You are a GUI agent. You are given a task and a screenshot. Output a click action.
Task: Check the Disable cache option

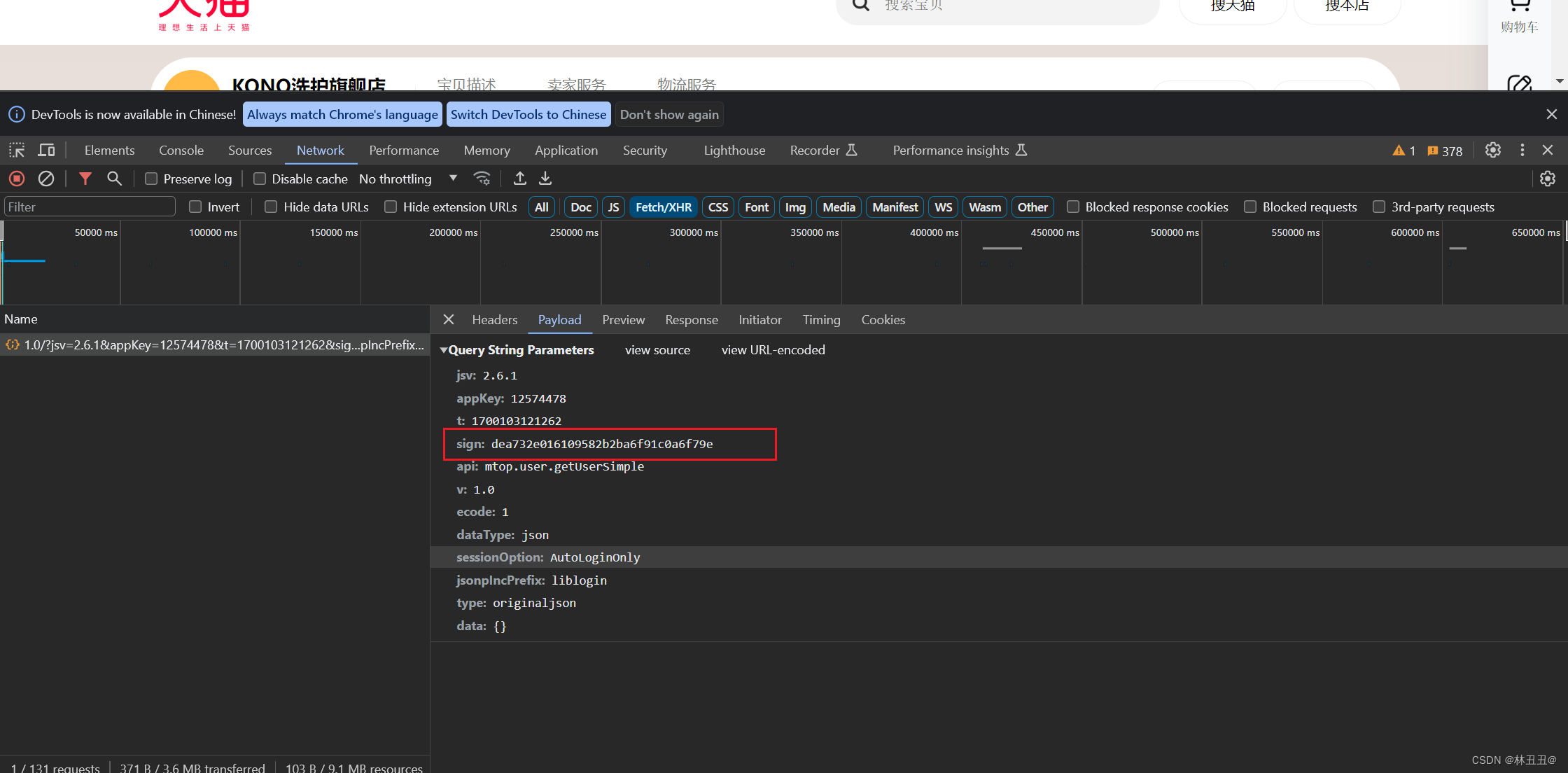260,179
